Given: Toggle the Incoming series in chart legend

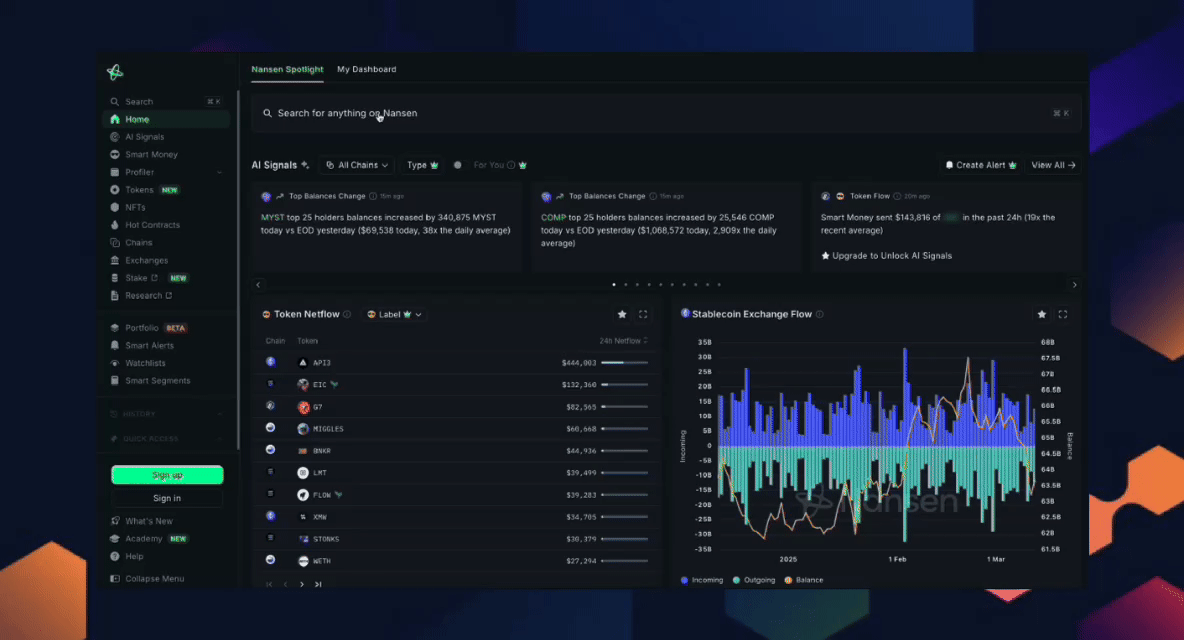Looking at the screenshot, I should pos(701,580).
